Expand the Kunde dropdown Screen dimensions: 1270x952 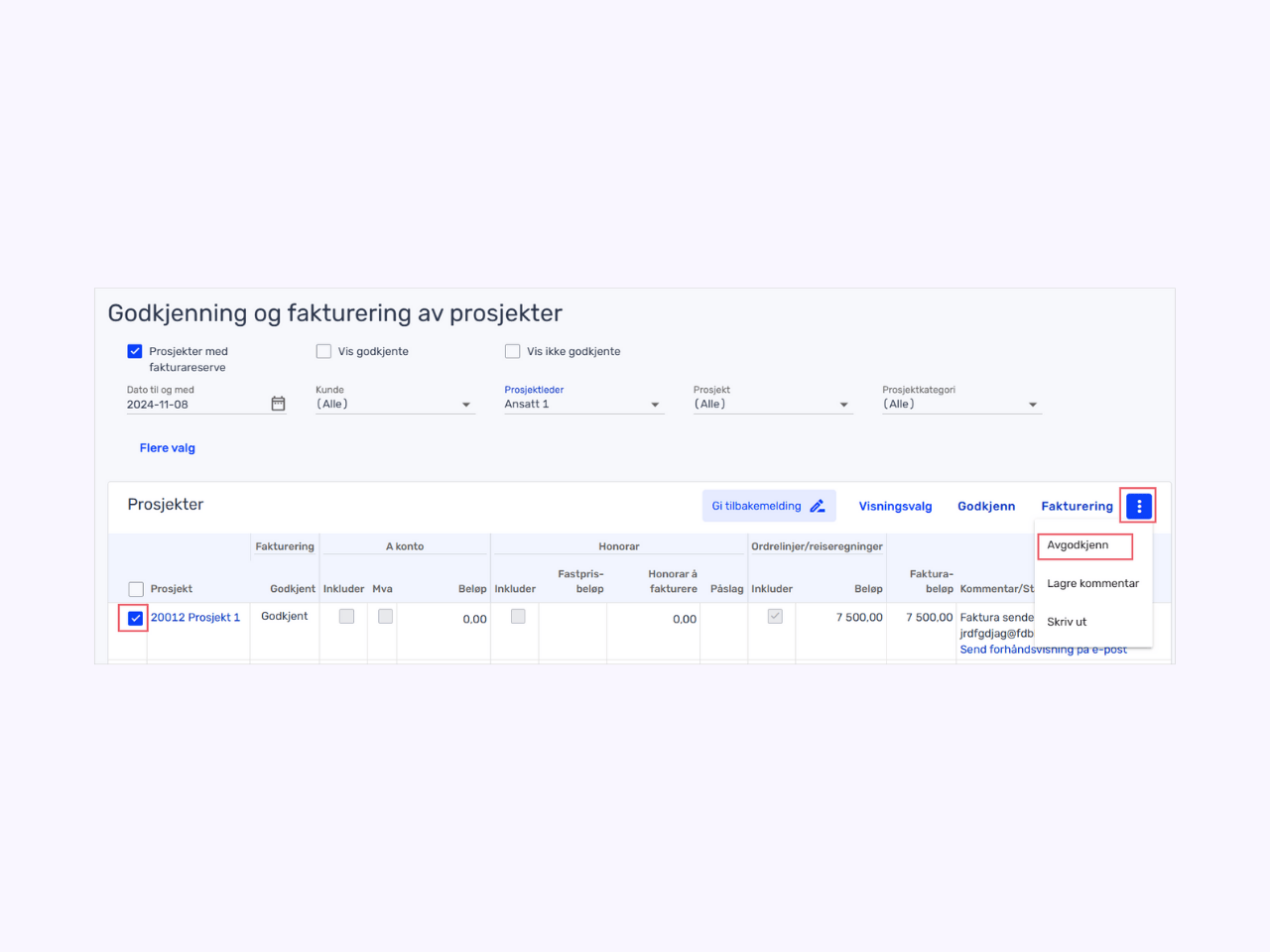point(395,405)
